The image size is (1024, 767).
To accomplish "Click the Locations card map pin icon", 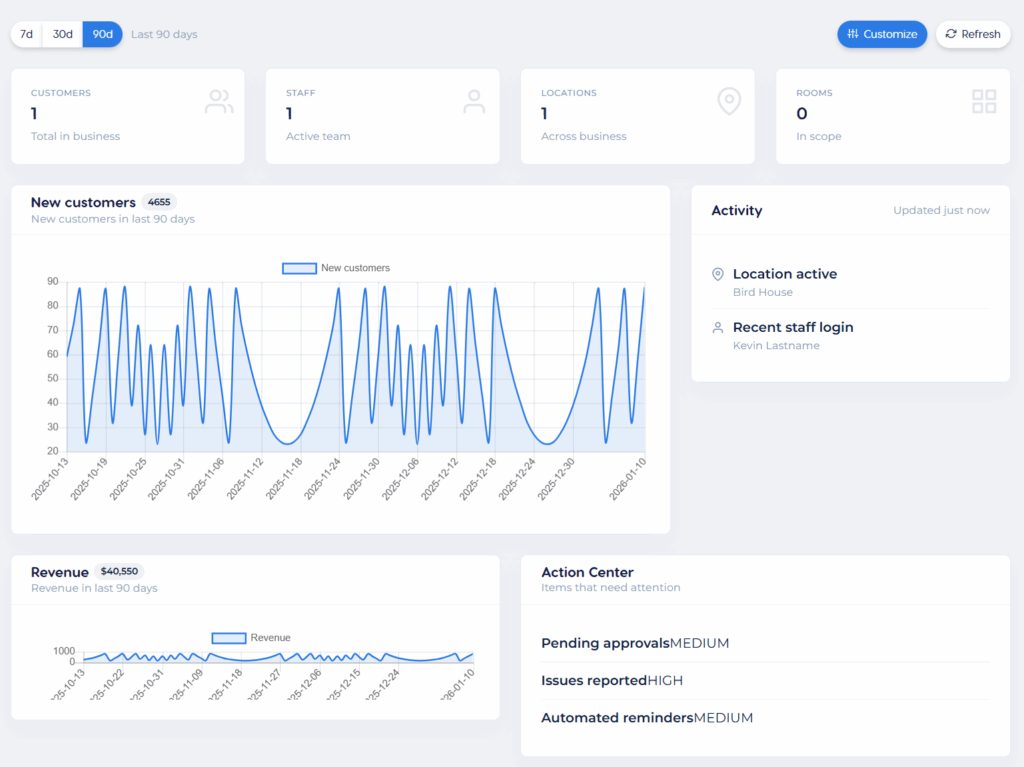I will point(729,101).
